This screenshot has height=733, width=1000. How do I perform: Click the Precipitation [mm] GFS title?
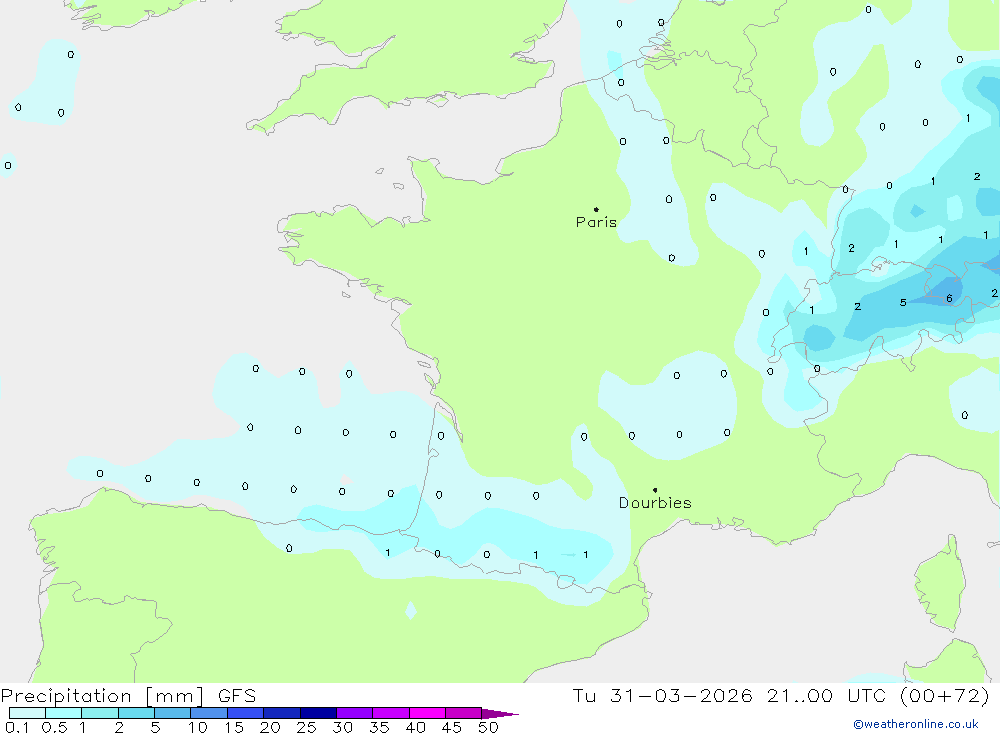(x=128, y=695)
